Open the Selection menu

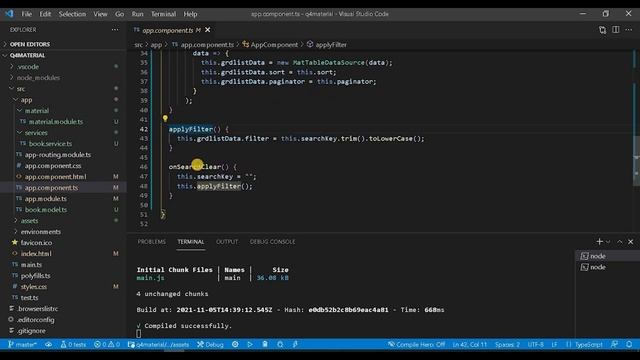[x=72, y=14]
